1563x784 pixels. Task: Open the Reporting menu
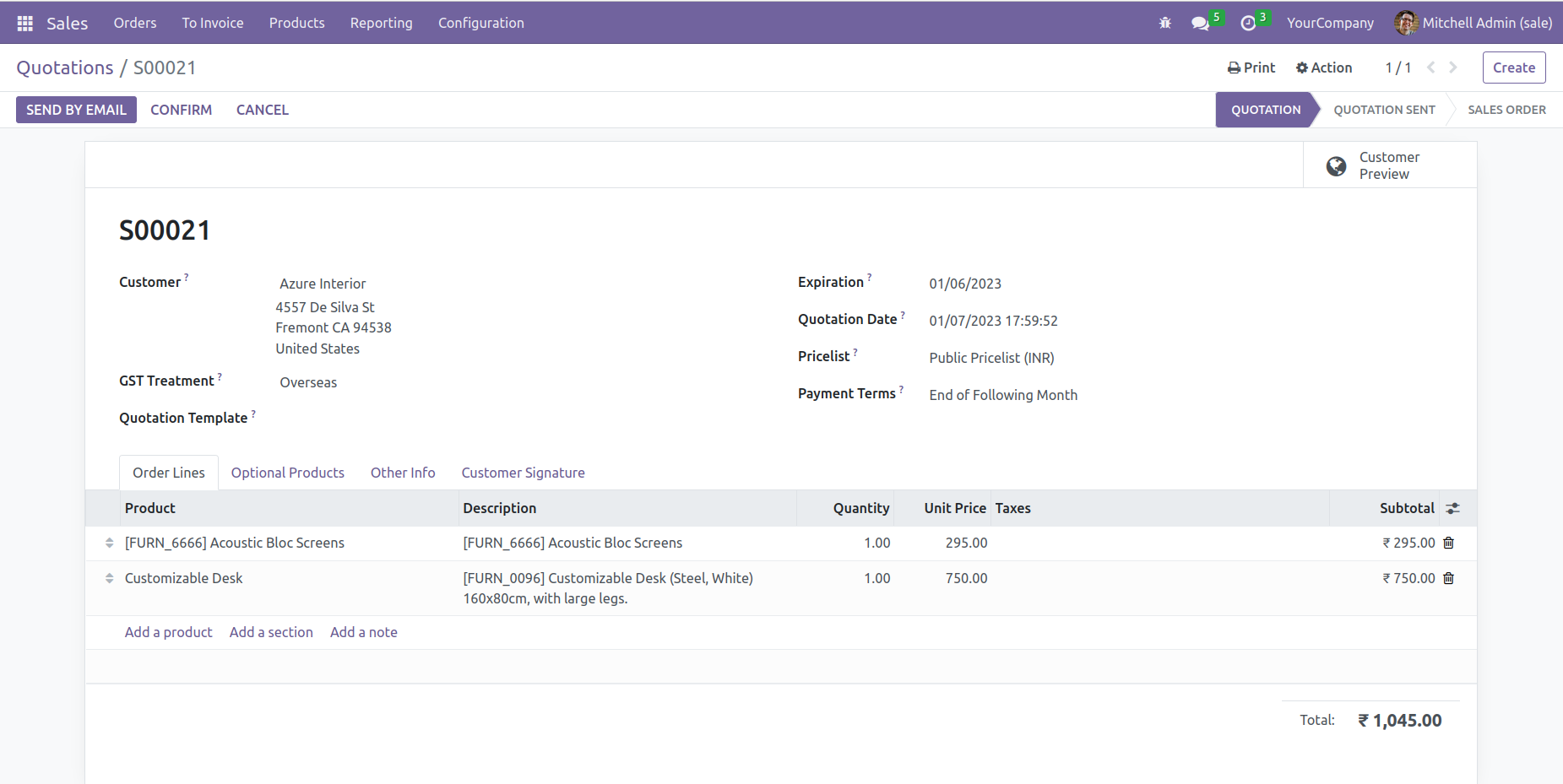pos(381,23)
